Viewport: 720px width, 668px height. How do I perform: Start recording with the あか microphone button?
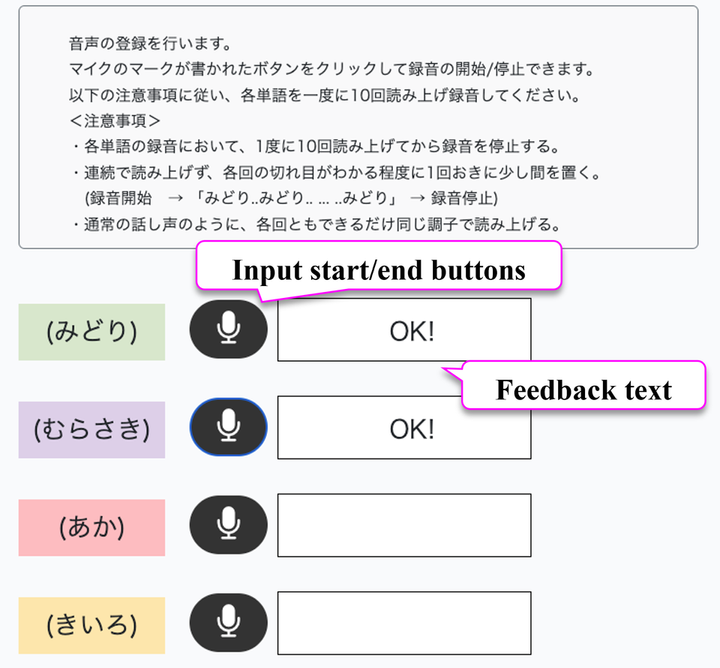(x=228, y=525)
